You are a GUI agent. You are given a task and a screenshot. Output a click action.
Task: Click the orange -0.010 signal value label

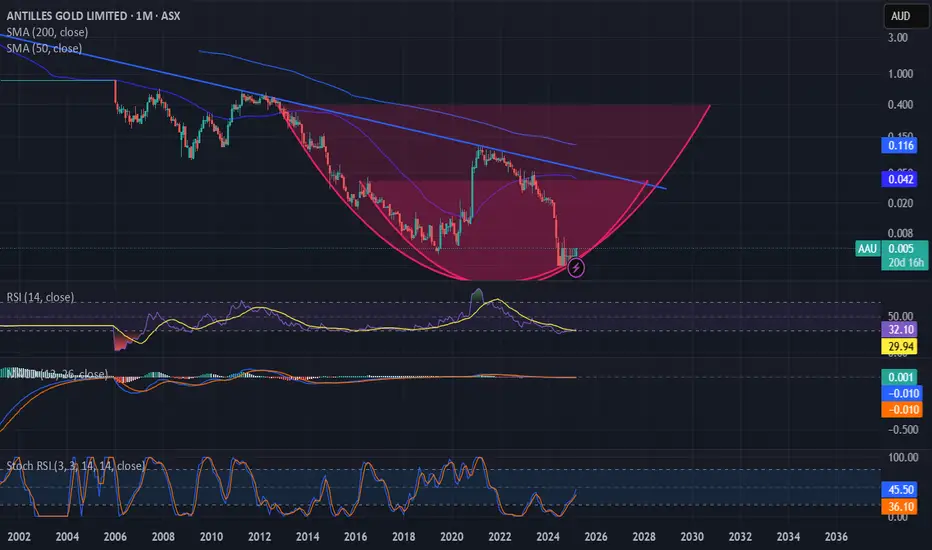(903, 409)
